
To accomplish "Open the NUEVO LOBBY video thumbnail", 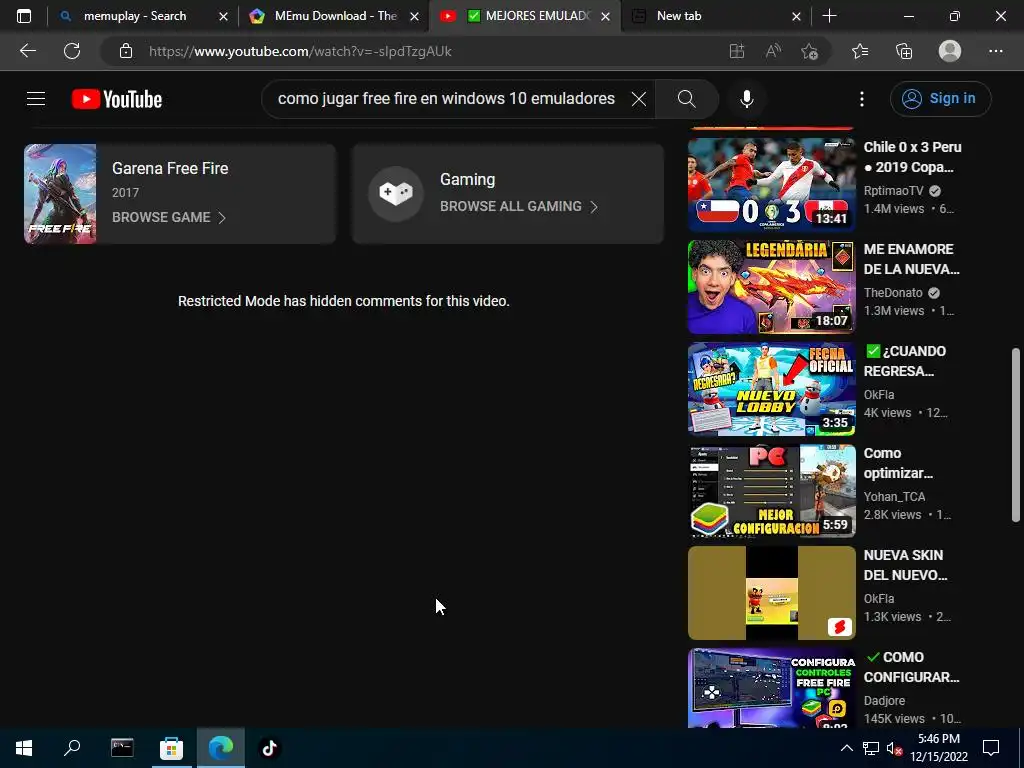I will (771, 389).
